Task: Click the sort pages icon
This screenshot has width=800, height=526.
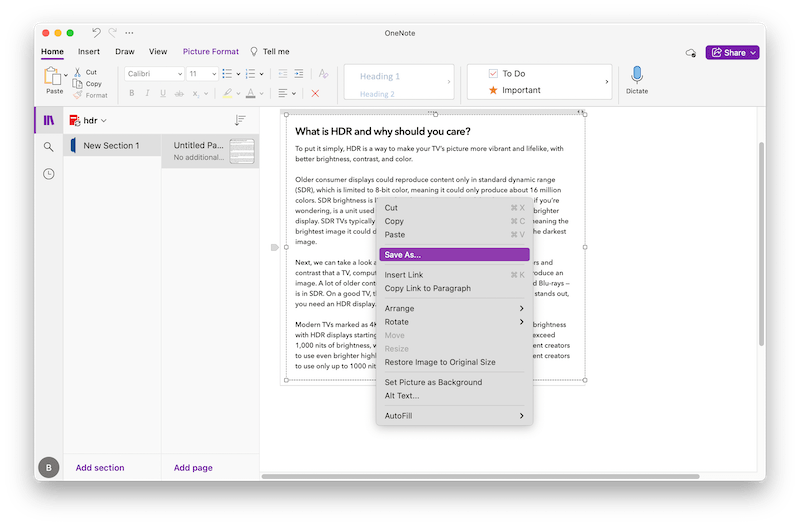Action: tap(240, 120)
